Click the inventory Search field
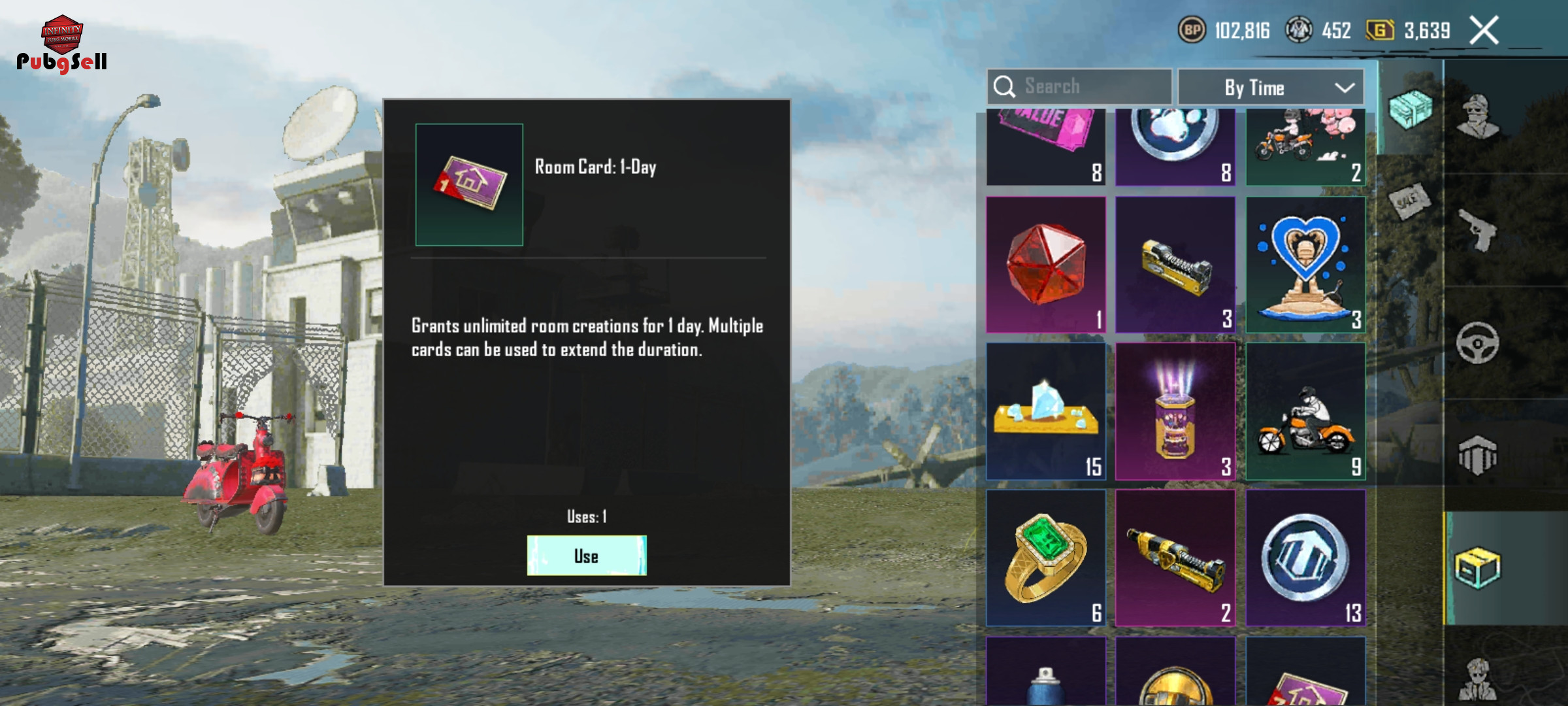1568x706 pixels. coord(1079,86)
